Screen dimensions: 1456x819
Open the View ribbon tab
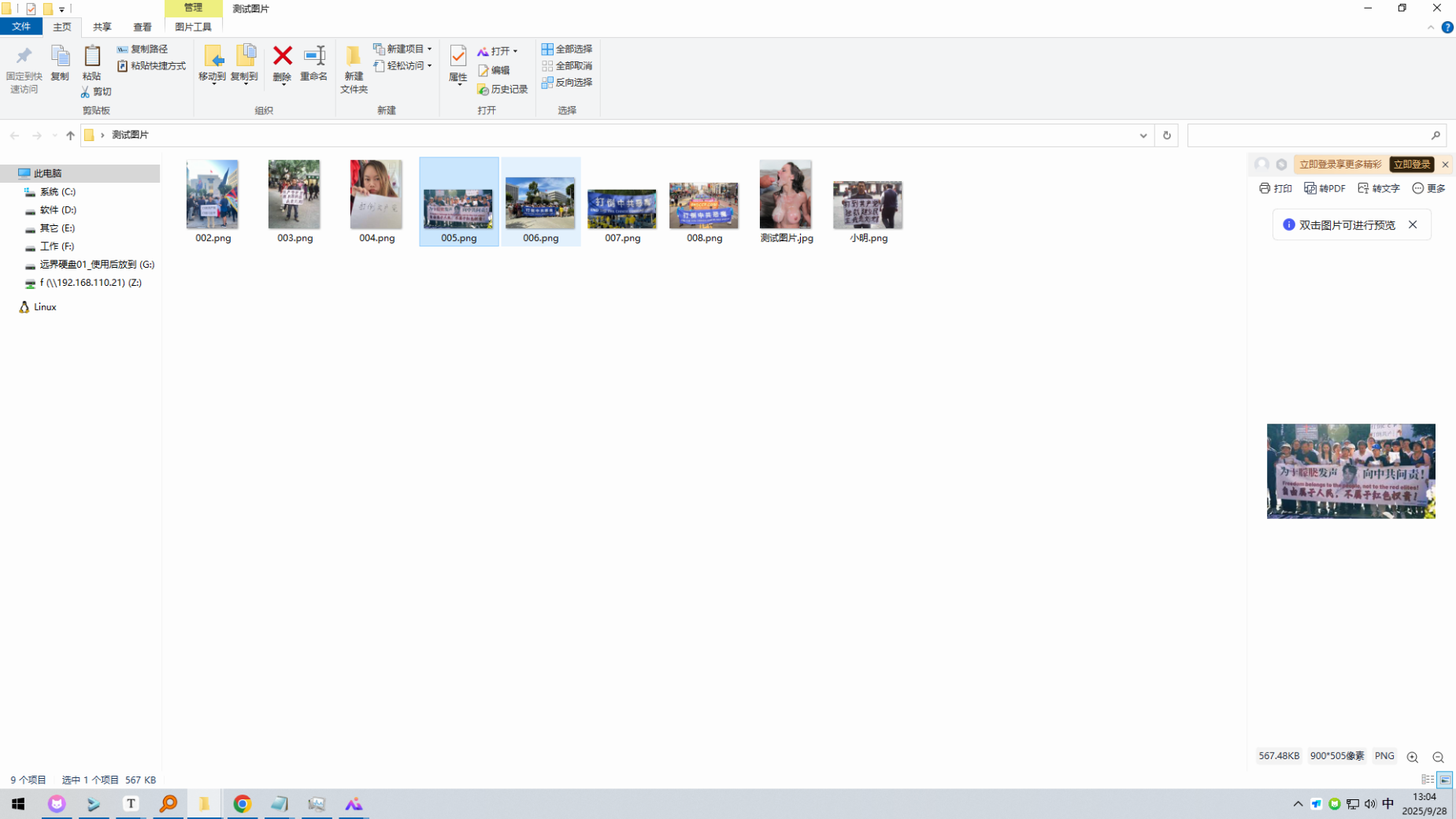pyautogui.click(x=142, y=27)
